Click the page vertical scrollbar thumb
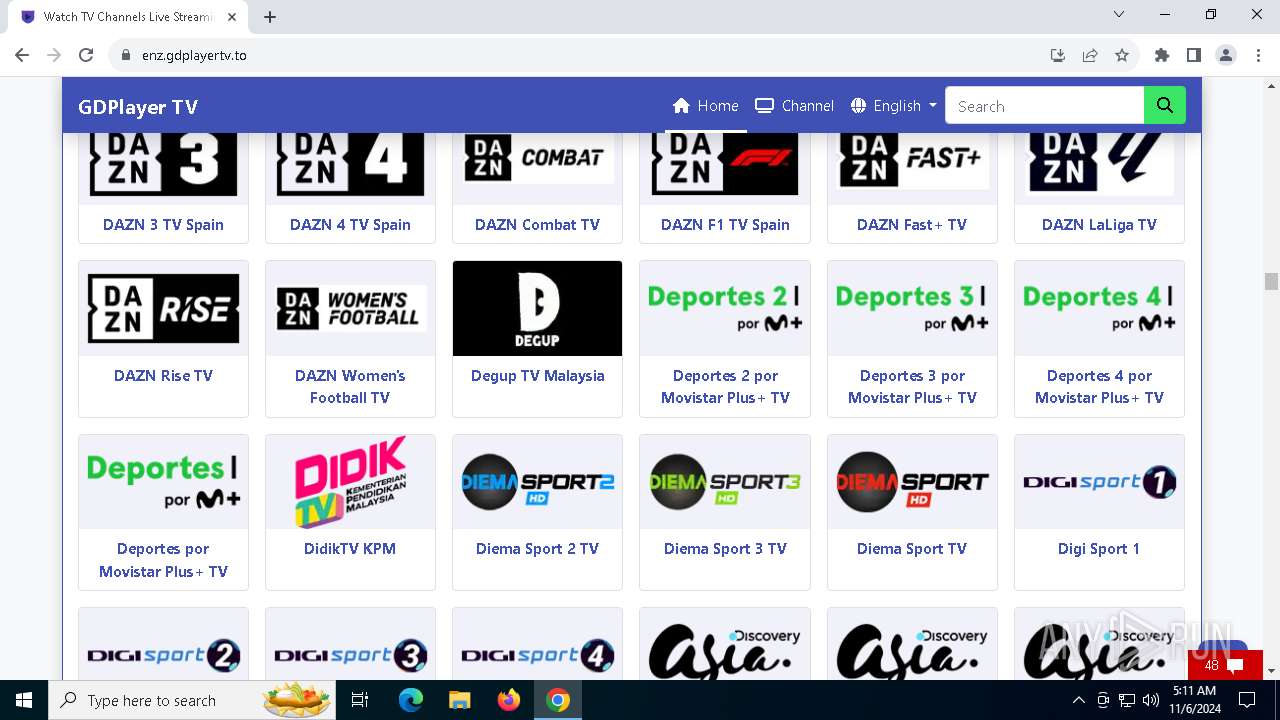 [x=1271, y=281]
